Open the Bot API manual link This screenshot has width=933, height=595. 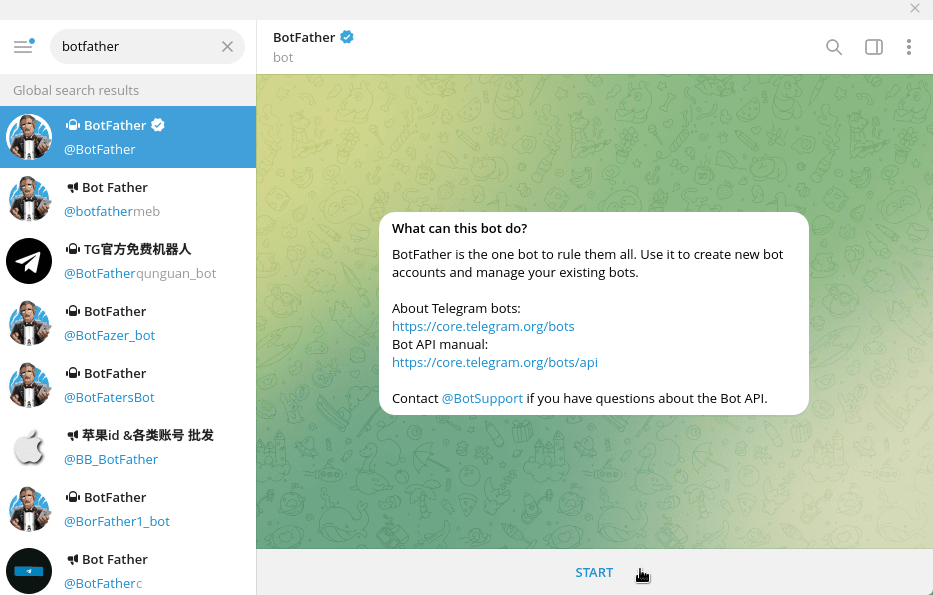pos(495,362)
